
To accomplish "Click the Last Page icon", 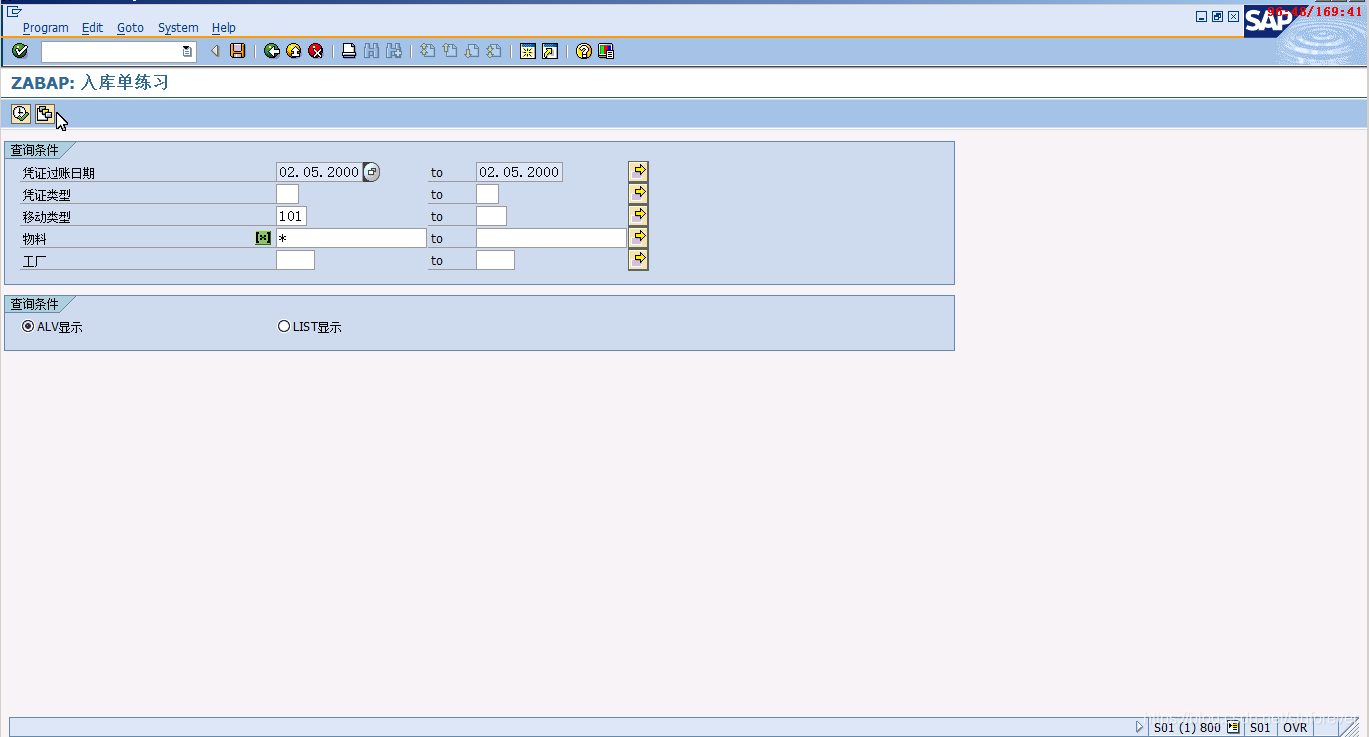I will pyautogui.click(x=494, y=51).
